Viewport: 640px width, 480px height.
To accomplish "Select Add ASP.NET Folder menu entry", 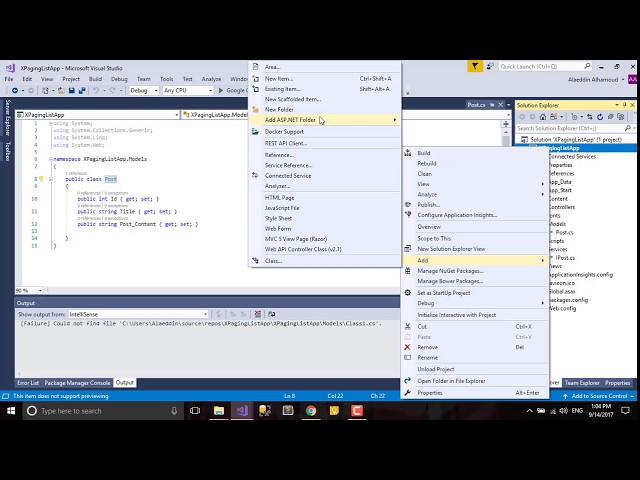I will coord(324,120).
